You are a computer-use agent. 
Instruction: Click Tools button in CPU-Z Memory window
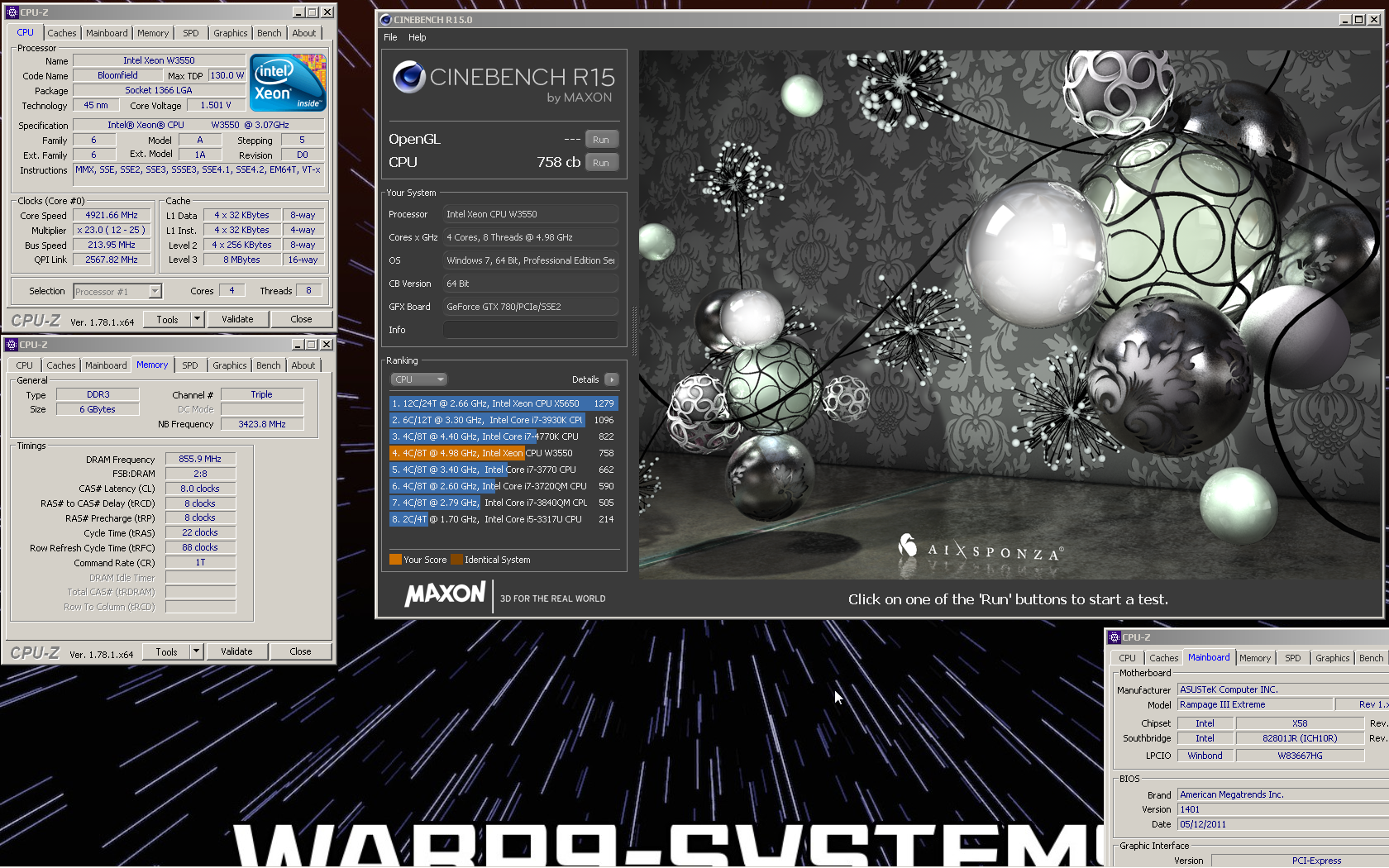(166, 651)
